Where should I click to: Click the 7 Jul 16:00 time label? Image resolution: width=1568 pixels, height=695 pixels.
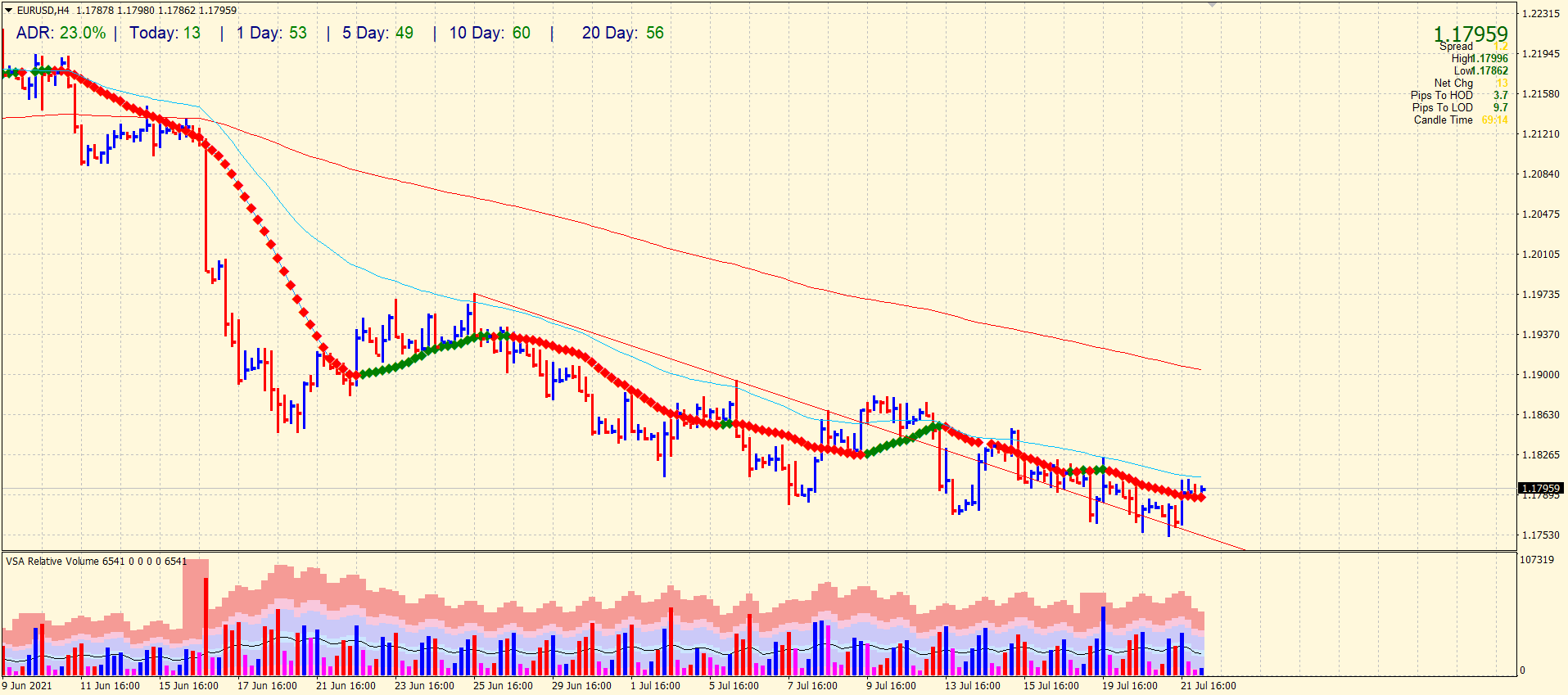tap(812, 686)
